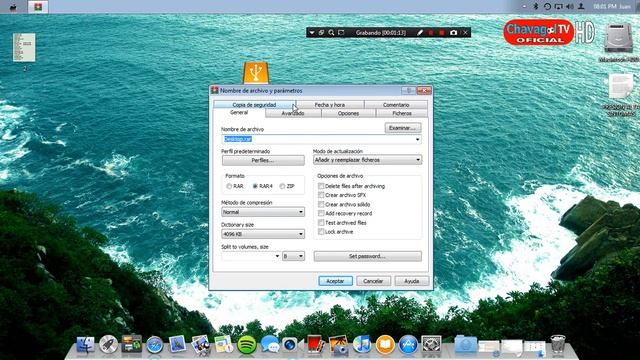Take a snapshot with recorder camera icon
The width and height of the screenshot is (640, 360).
click(x=453, y=33)
